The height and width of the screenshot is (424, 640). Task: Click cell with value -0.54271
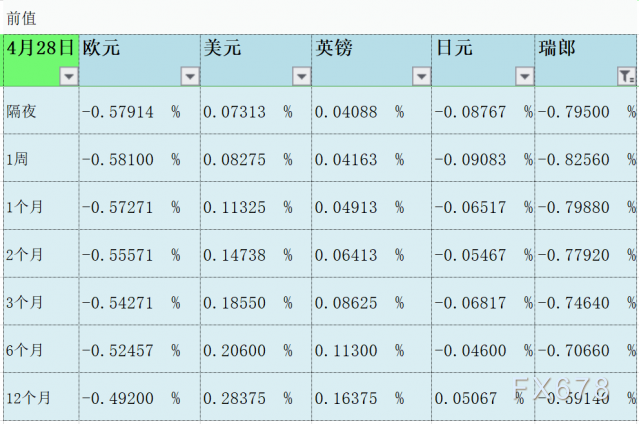(x=140, y=301)
